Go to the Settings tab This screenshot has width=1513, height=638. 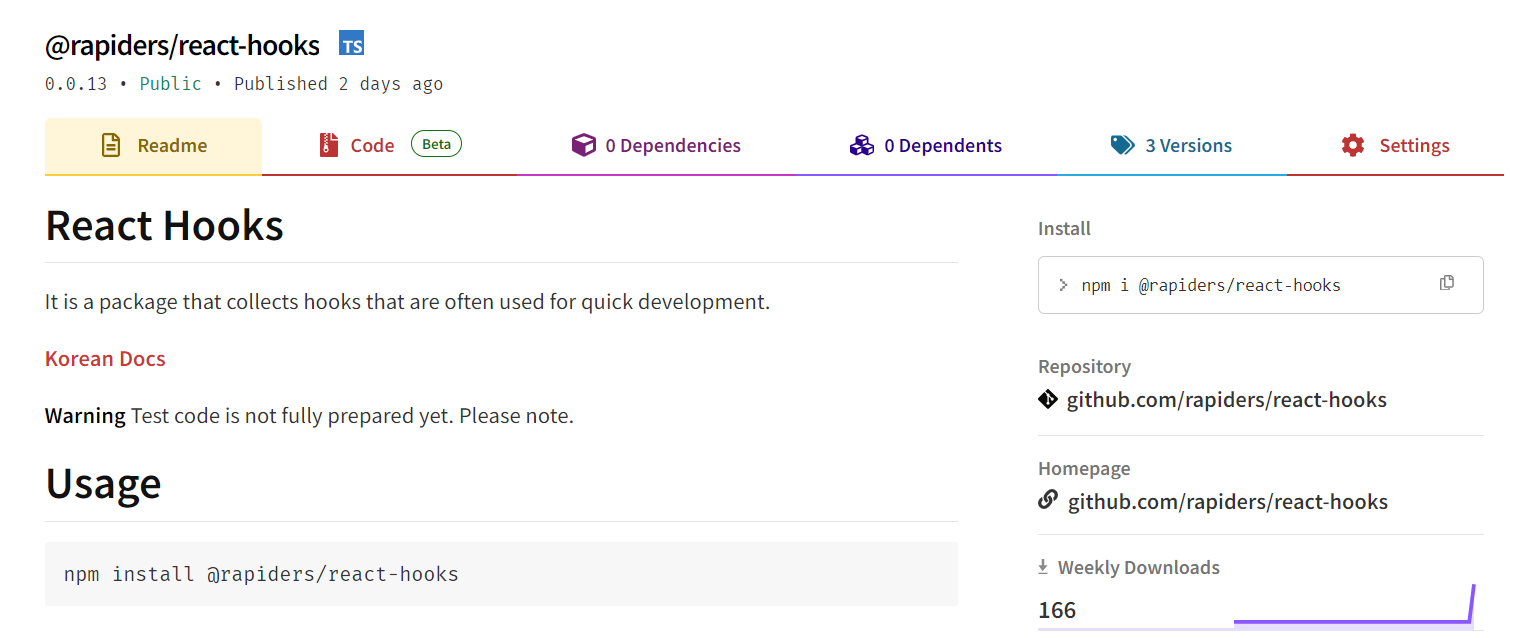click(1395, 146)
